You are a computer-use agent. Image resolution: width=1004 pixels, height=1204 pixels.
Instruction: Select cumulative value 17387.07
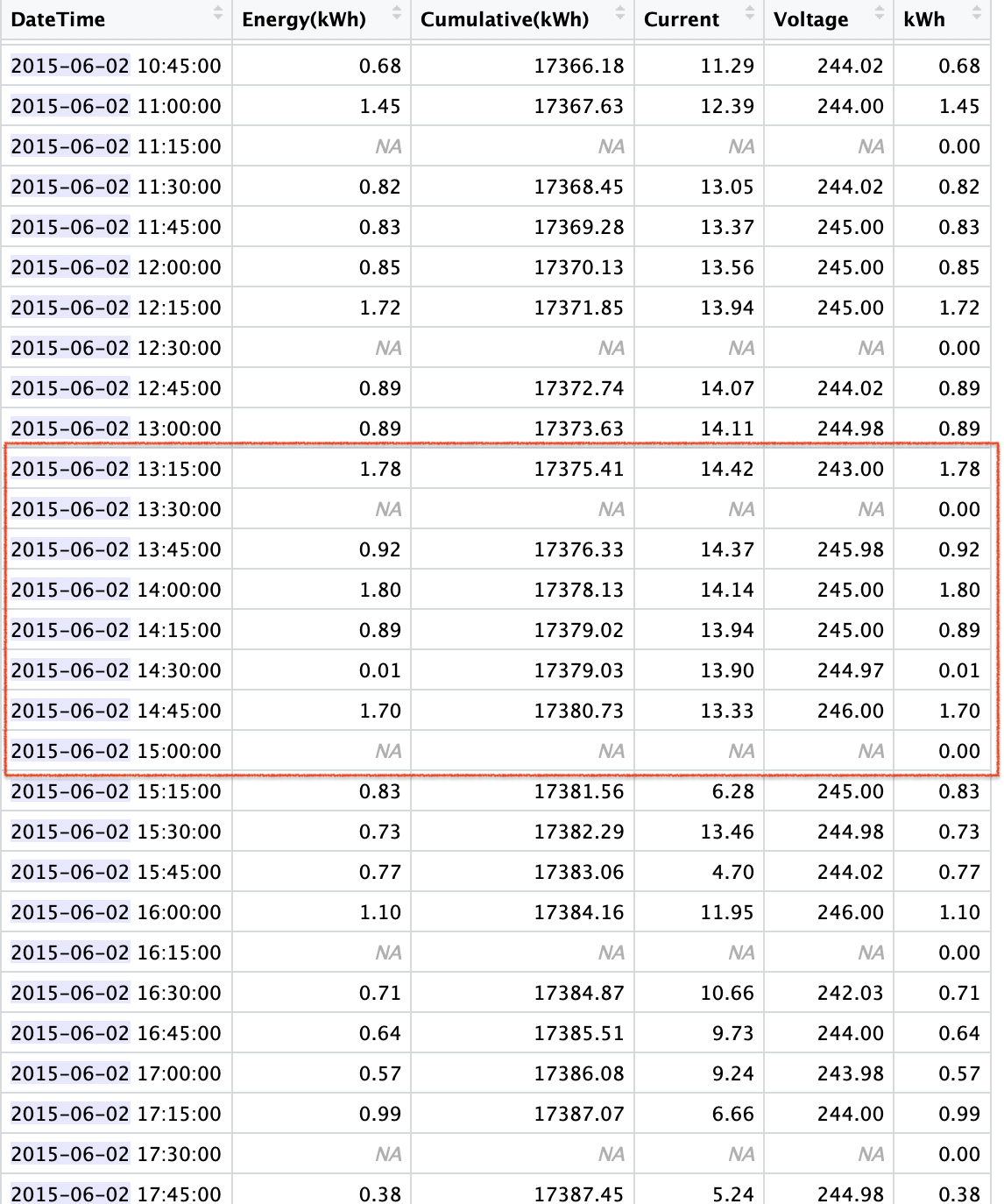[579, 1114]
